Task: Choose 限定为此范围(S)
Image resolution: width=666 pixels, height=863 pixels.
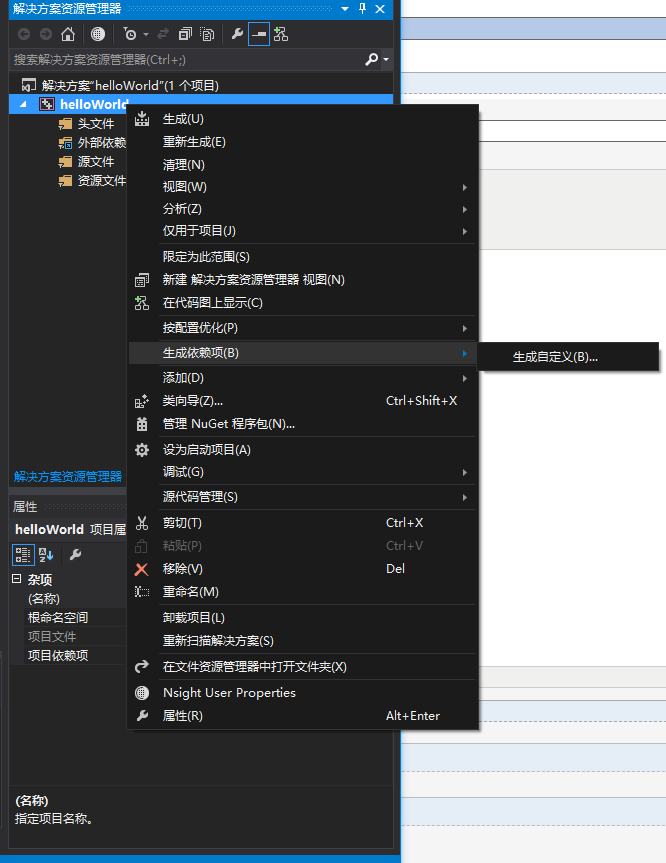Action: (x=302, y=257)
